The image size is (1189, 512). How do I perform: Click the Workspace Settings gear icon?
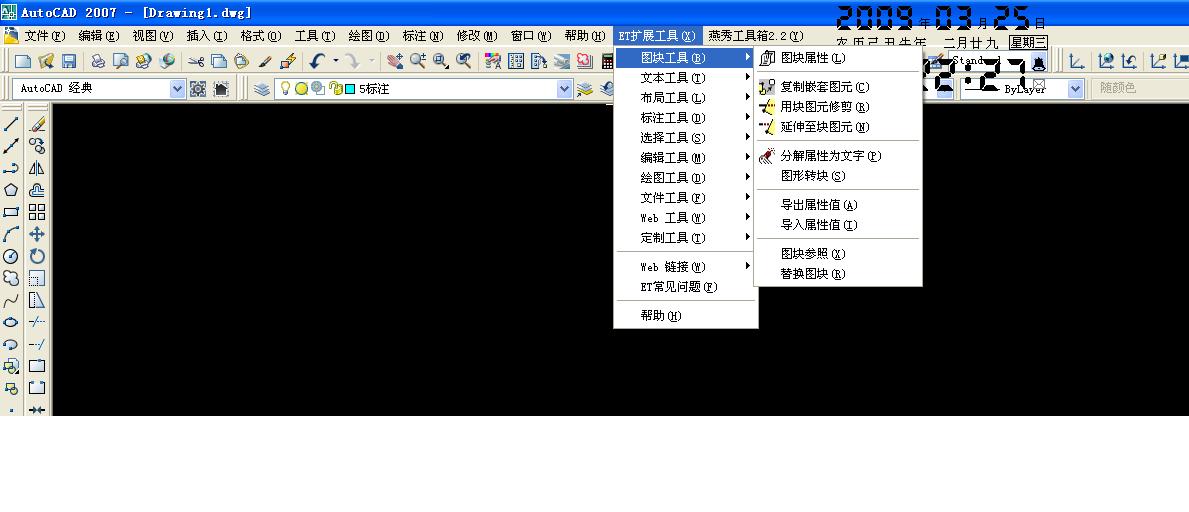198,89
